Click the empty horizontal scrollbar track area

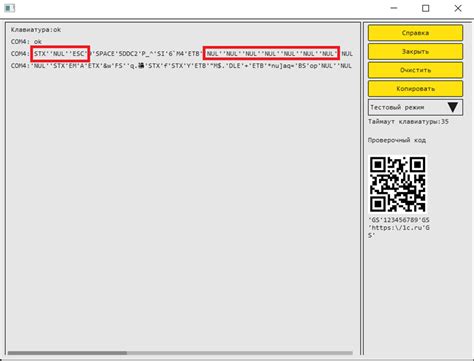[x=240, y=353]
